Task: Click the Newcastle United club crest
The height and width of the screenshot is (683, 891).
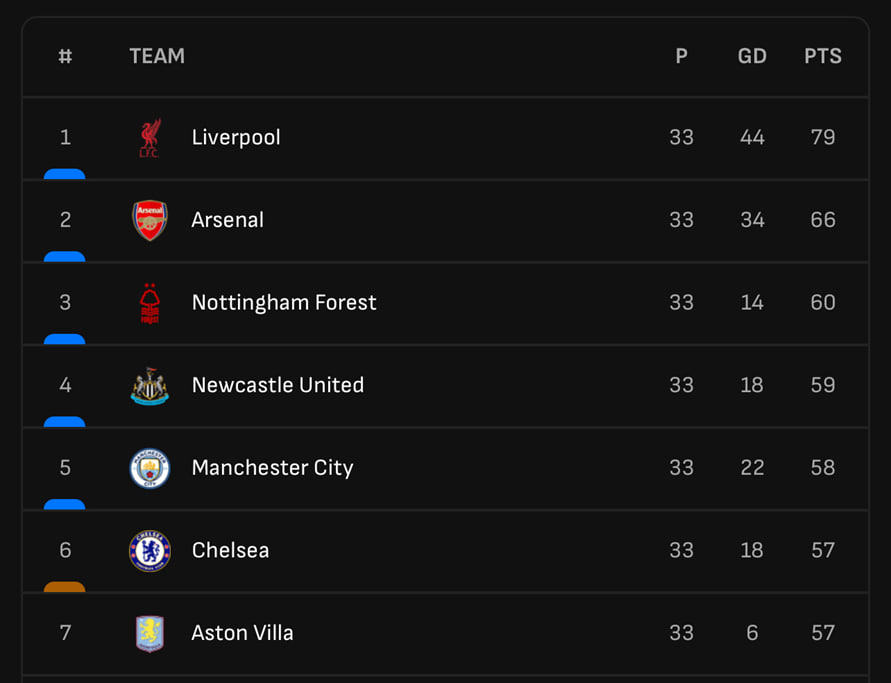Action: tap(150, 386)
